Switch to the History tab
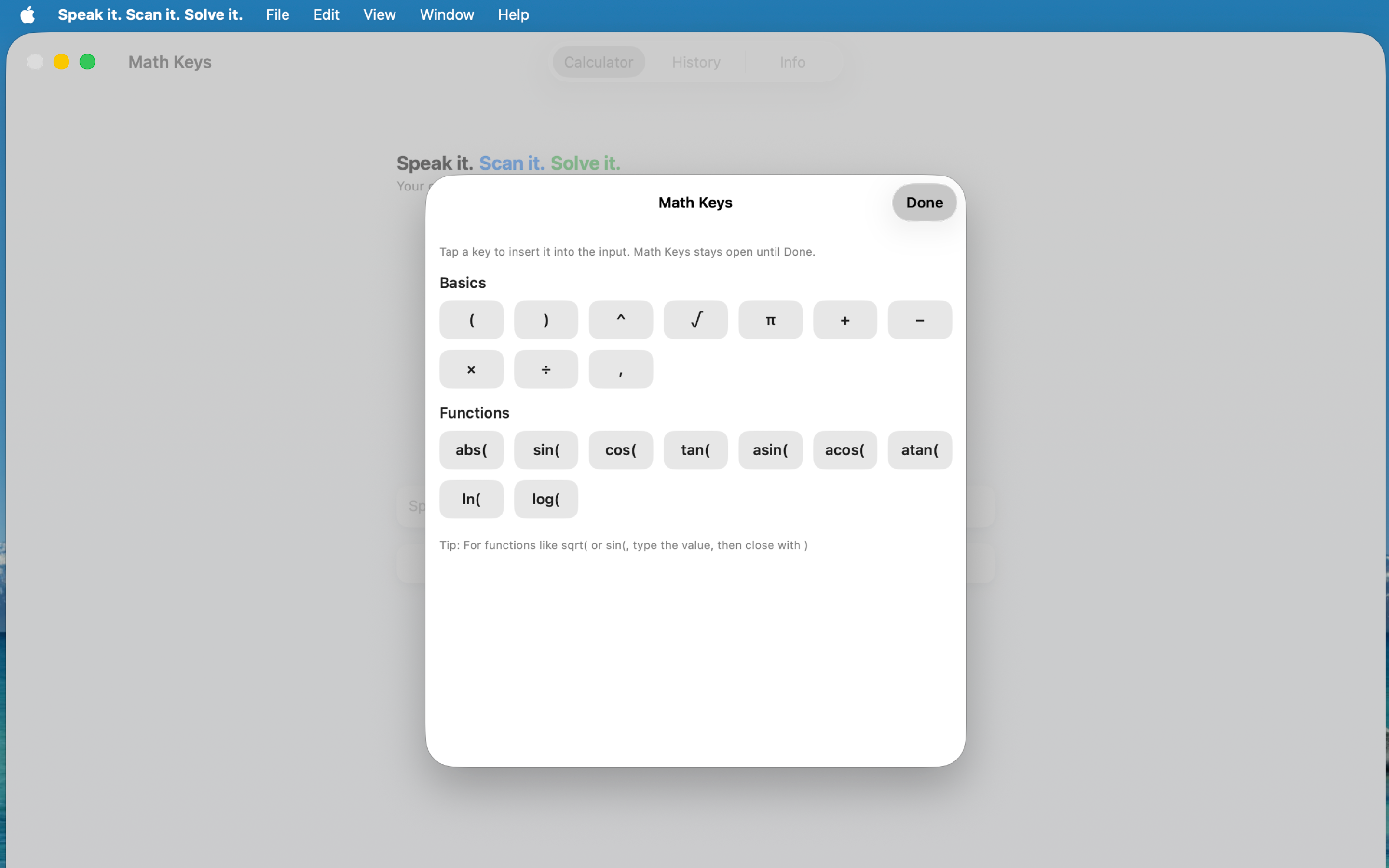Viewport: 1389px width, 868px height. tap(696, 62)
